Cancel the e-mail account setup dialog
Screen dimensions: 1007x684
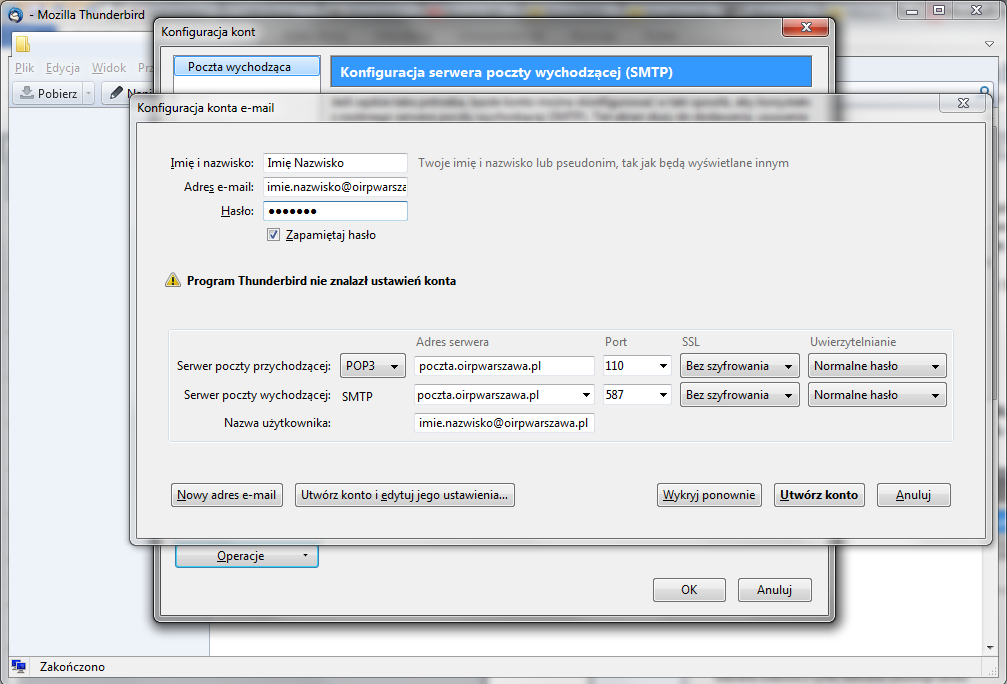point(913,495)
